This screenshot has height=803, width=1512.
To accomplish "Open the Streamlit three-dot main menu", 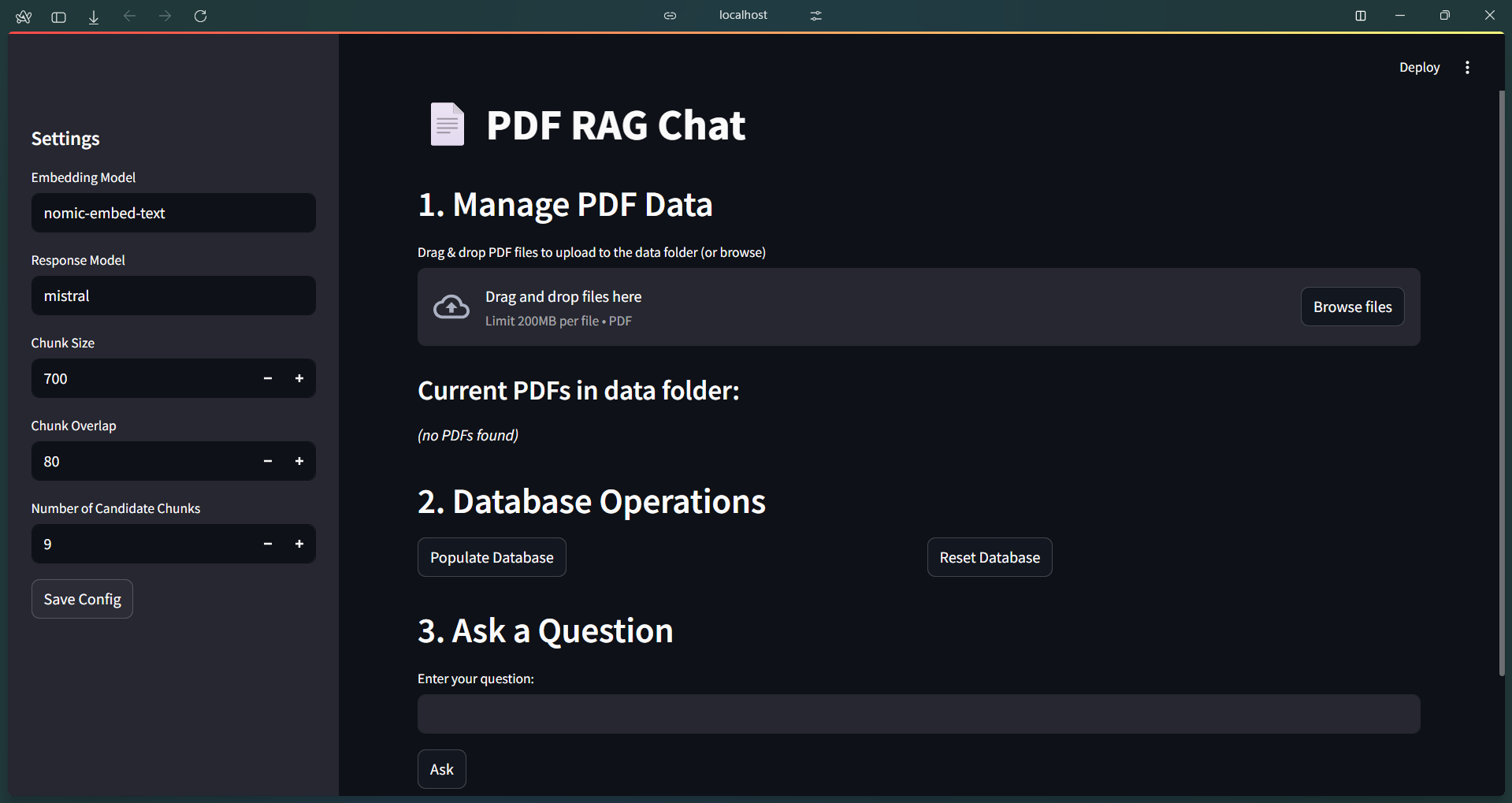I will click(x=1466, y=68).
